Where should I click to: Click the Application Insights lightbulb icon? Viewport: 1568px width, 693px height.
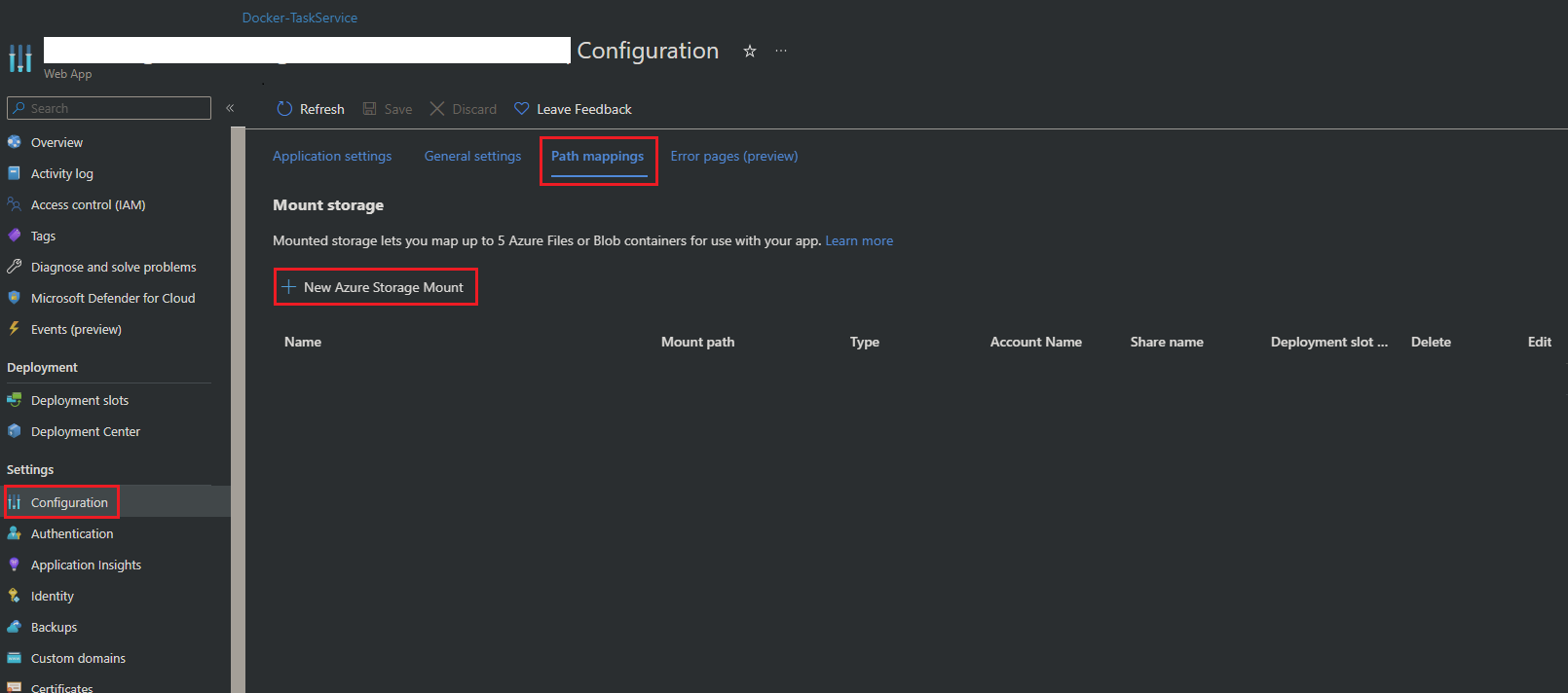14,565
